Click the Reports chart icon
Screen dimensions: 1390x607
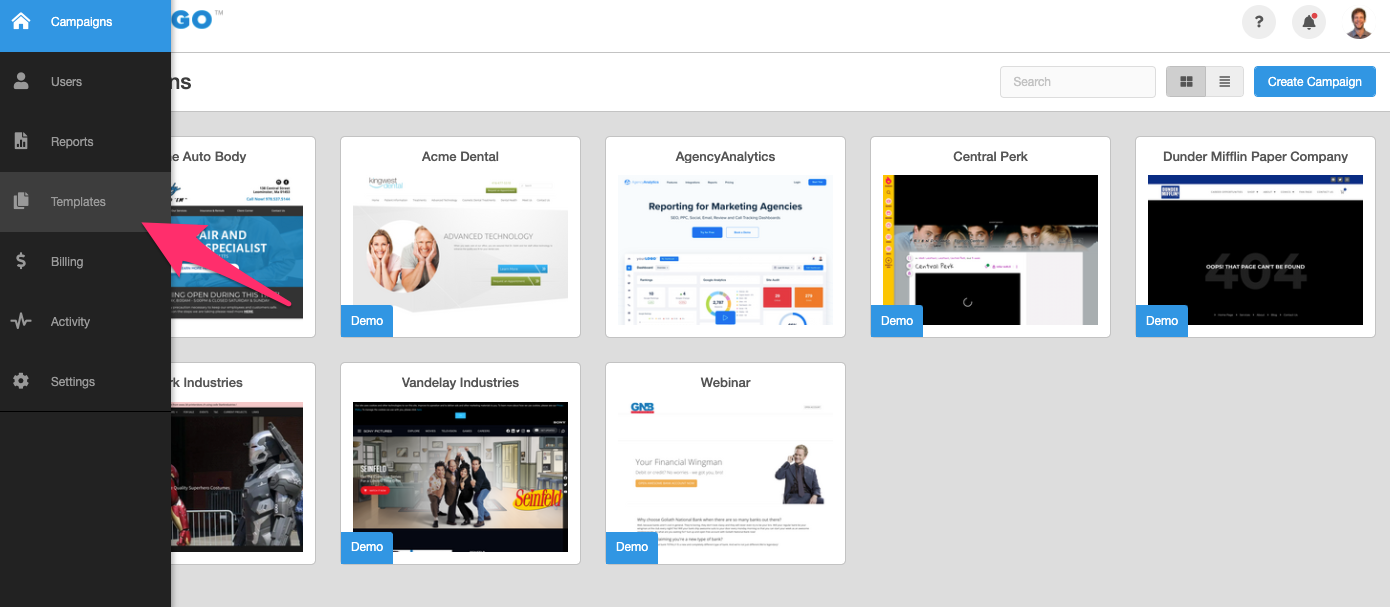[x=21, y=141]
